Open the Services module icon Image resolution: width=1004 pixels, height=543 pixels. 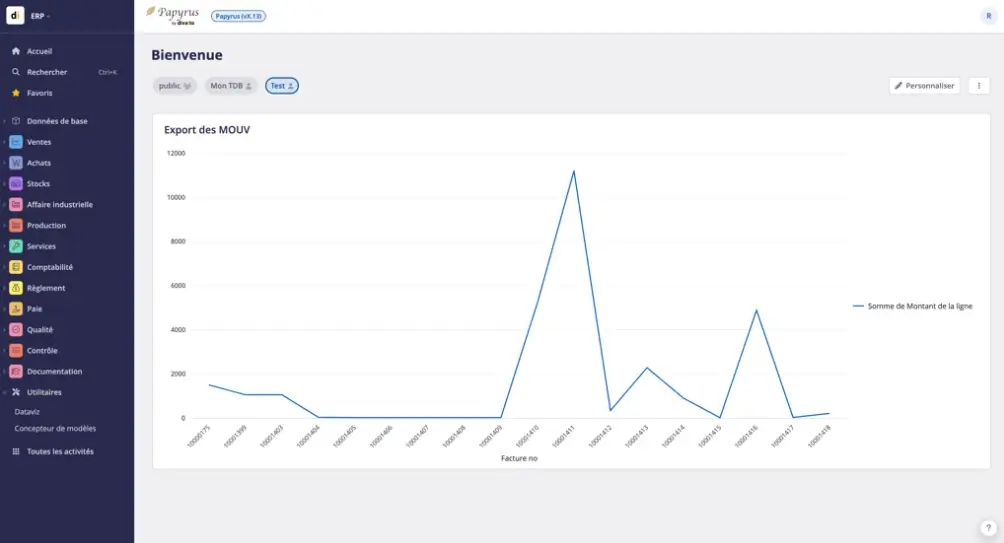tap(16, 247)
